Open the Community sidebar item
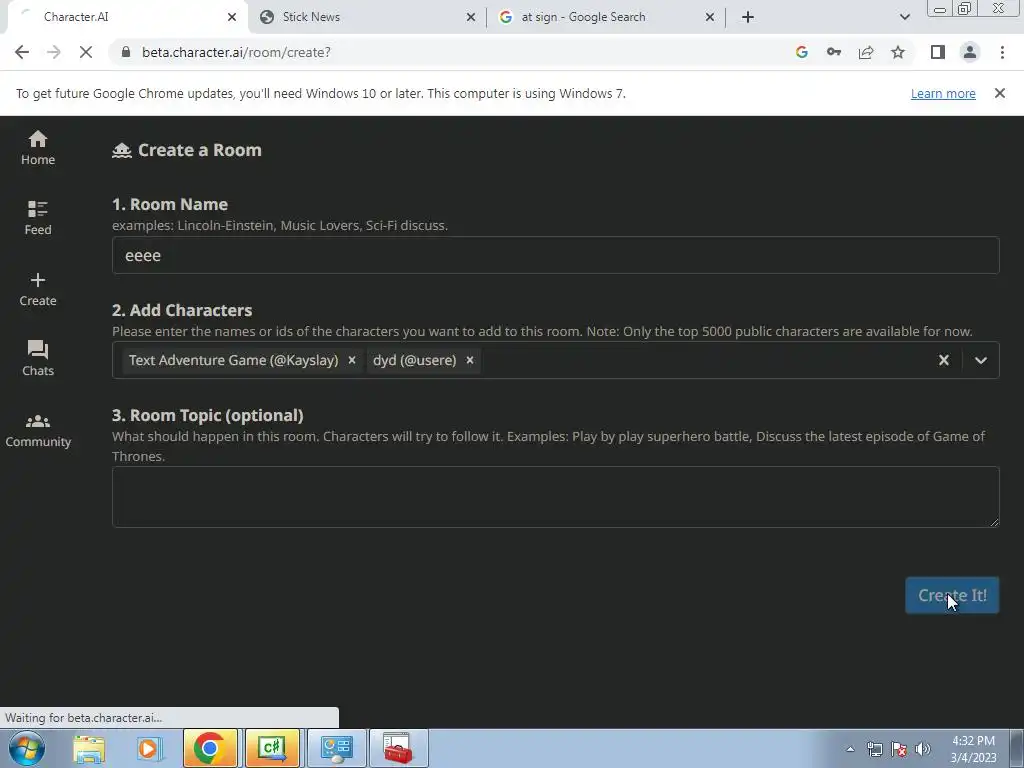This screenshot has height=768, width=1024. click(x=38, y=430)
